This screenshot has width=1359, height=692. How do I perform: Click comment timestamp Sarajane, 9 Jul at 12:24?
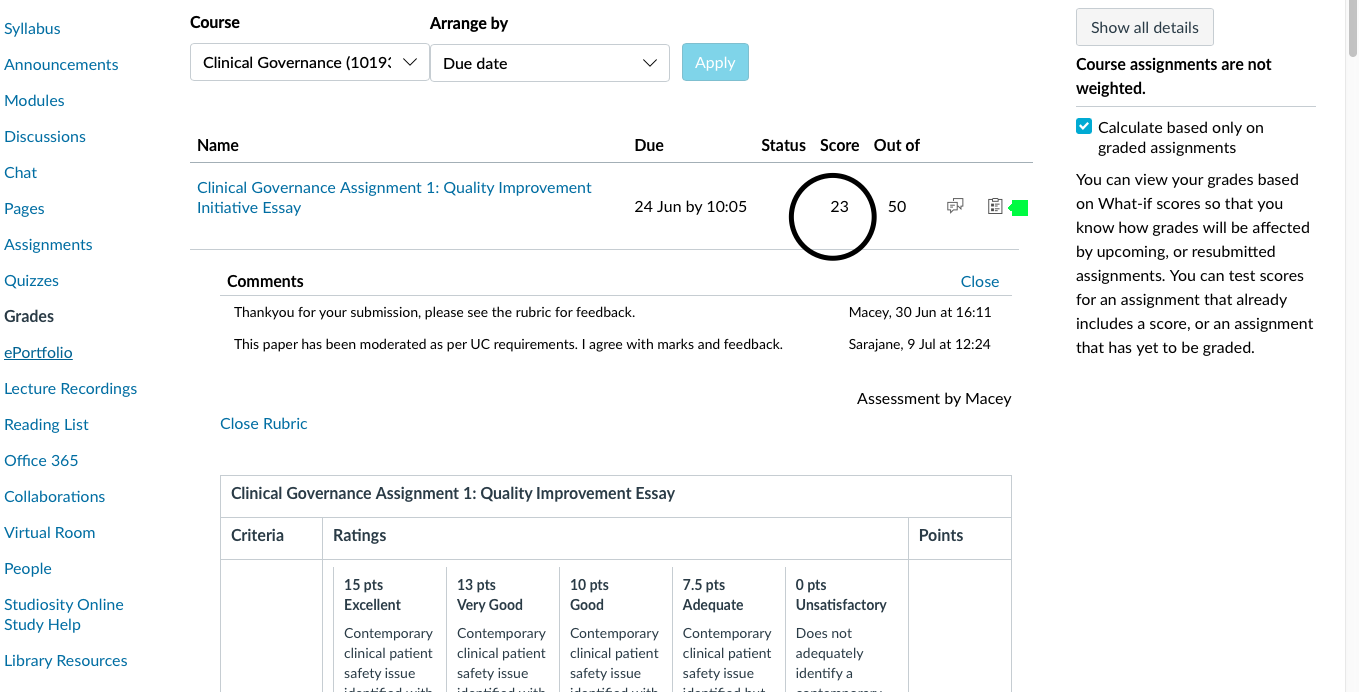(918, 344)
